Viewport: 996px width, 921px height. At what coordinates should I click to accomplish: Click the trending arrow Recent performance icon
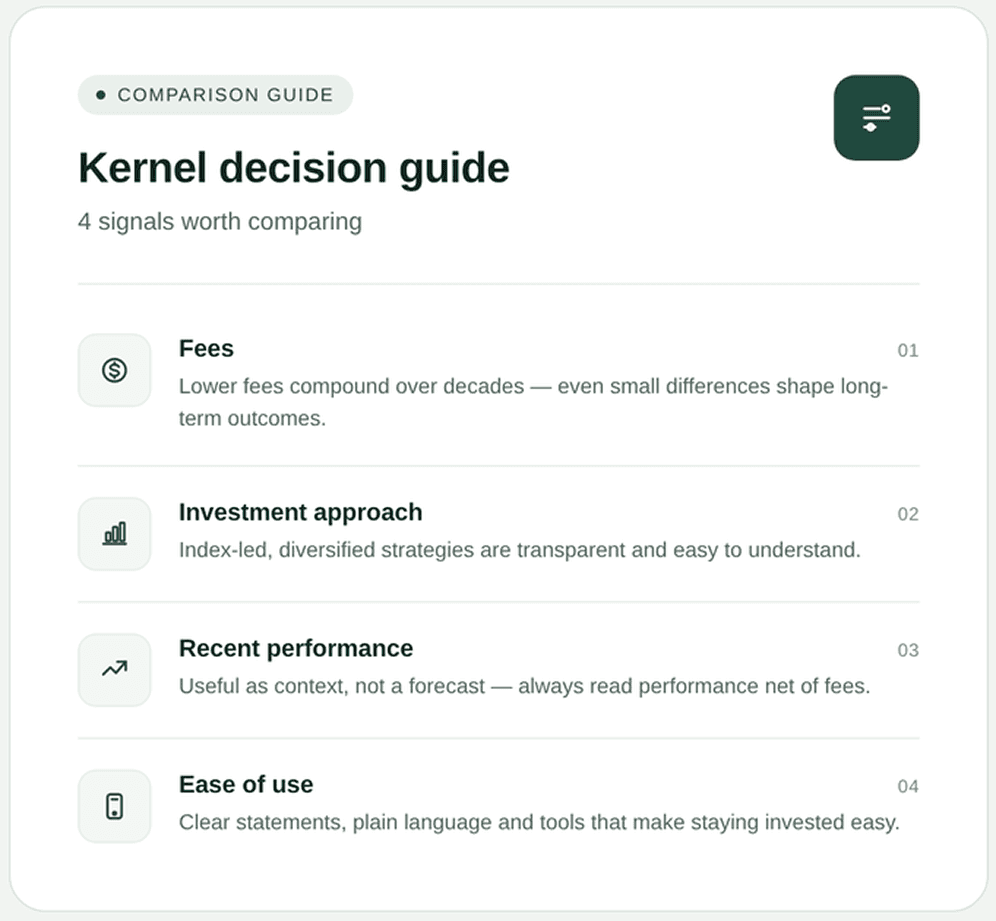coord(115,669)
